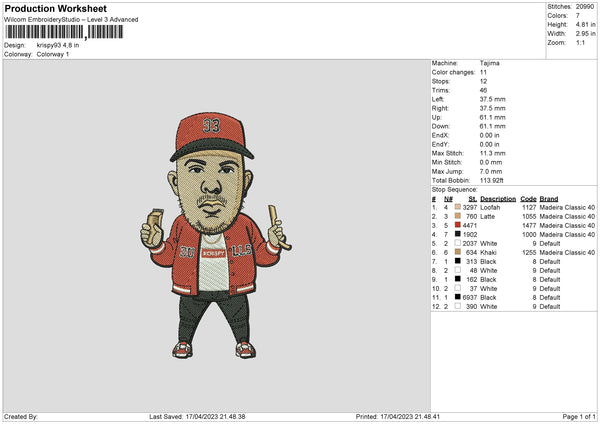Image resolution: width=600 pixels, height=424 pixels.
Task: Click the white swatch in row 5
Action: point(458,243)
